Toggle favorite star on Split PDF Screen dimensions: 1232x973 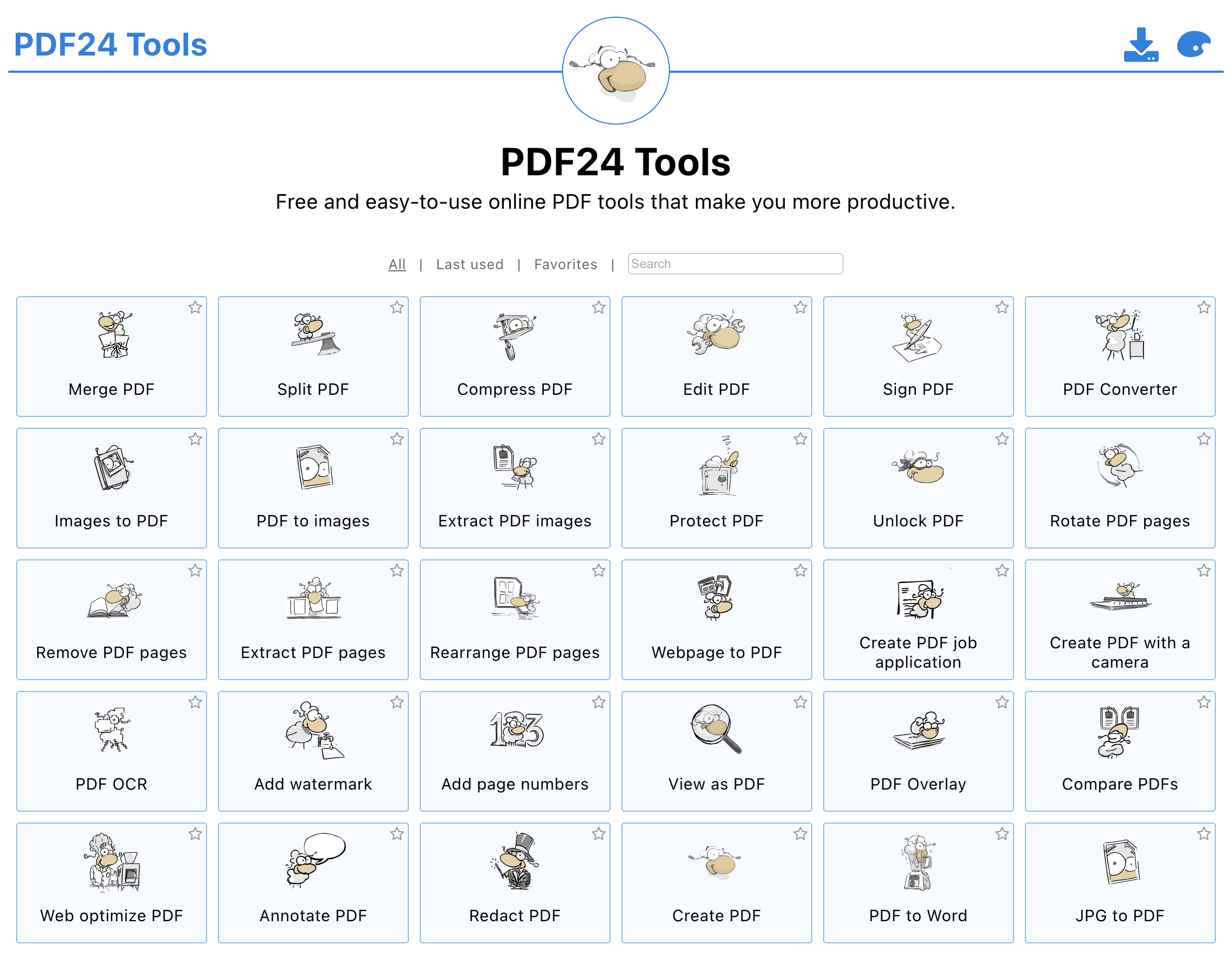point(397,307)
